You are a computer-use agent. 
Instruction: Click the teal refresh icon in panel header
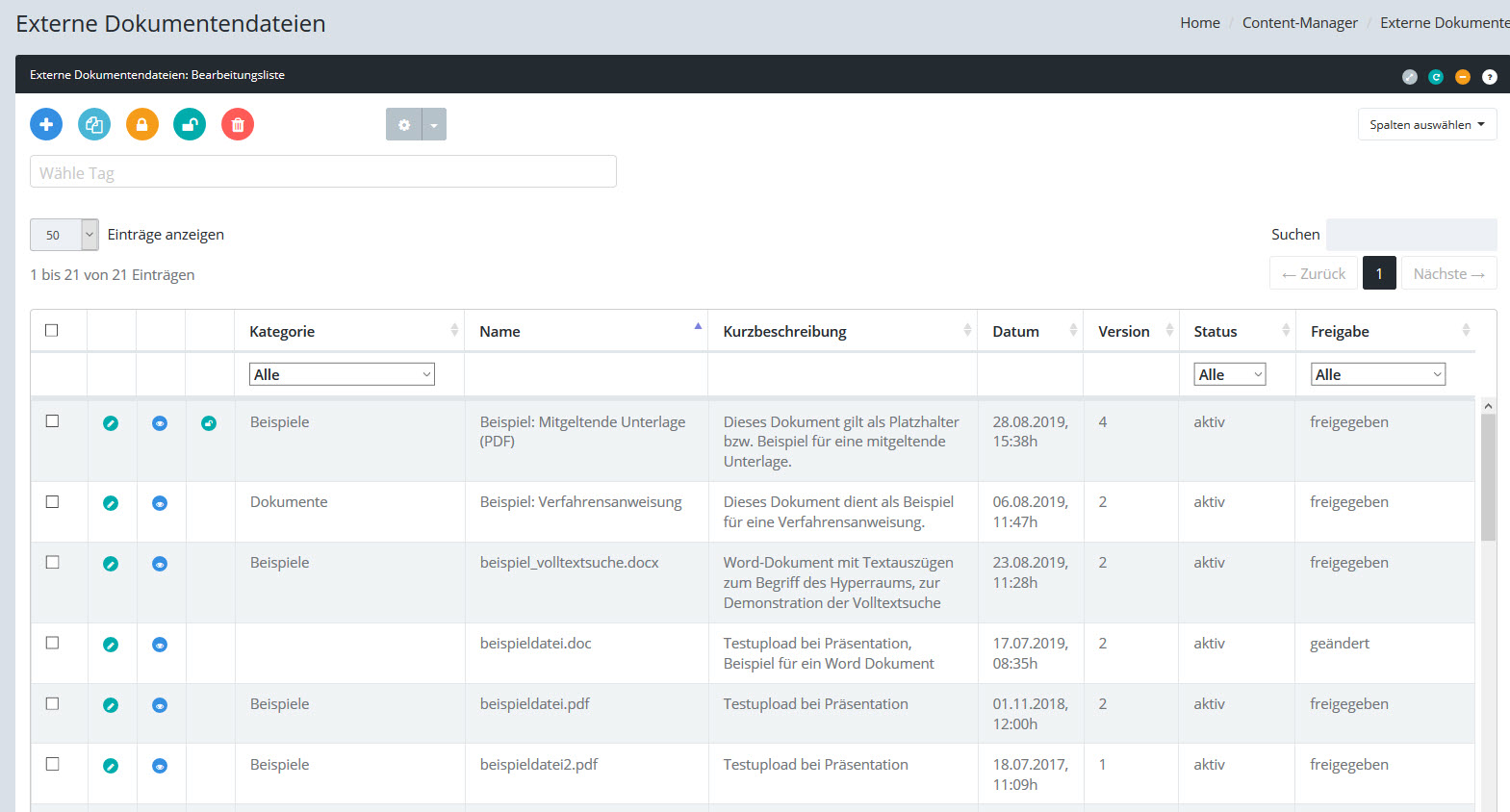click(1436, 77)
